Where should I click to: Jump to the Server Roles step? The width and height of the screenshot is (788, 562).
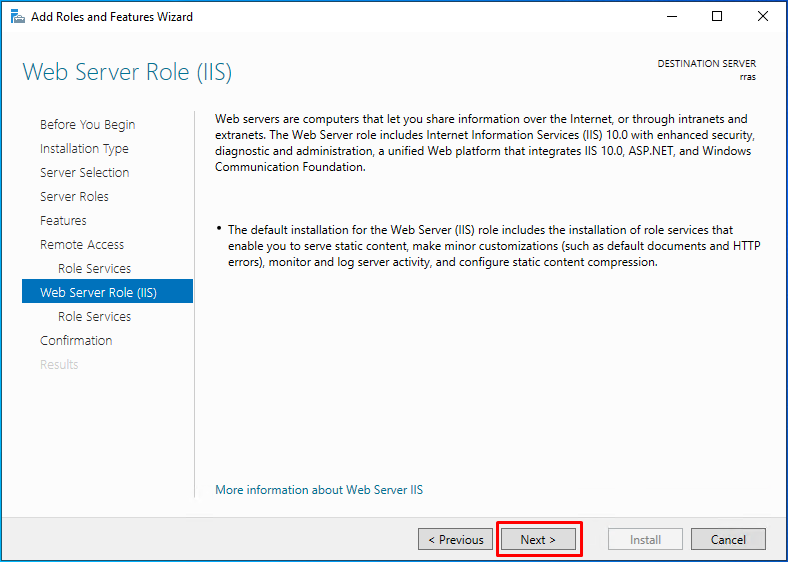coord(74,197)
